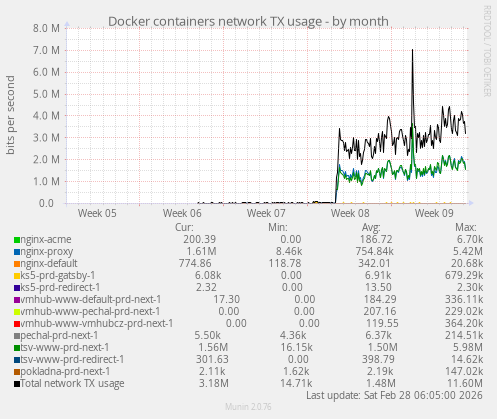Select the vmhub-www-default-prd-next-1 label
The width and height of the screenshot is (497, 419).
pyautogui.click(x=91, y=300)
